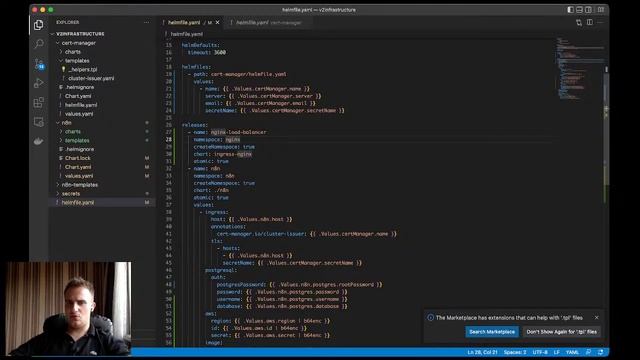This screenshot has width=640, height=360.
Task: Close the helmfile.yaml editor tab
Action: click(x=218, y=22)
